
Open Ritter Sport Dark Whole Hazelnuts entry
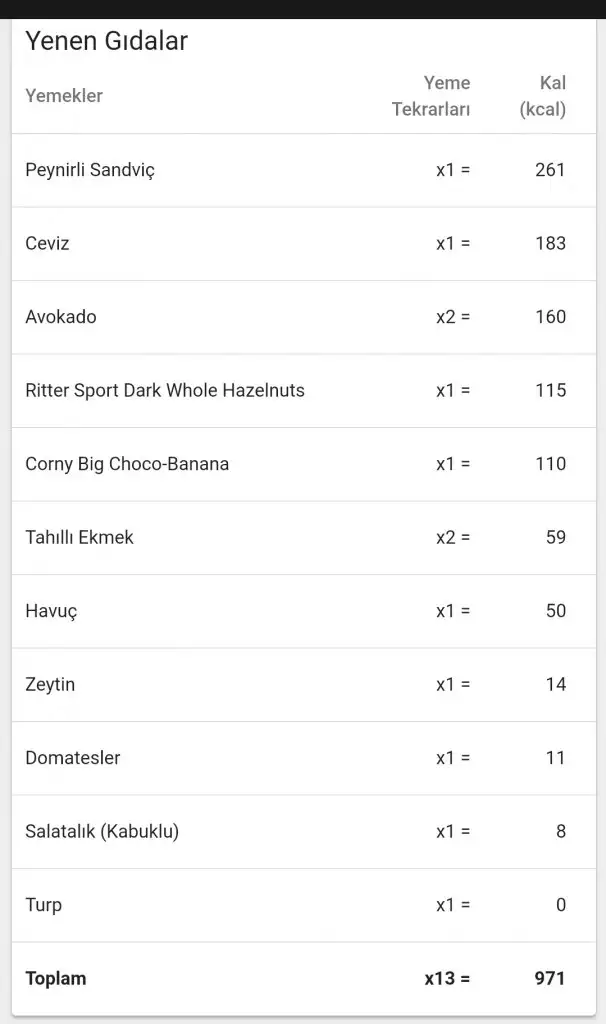coord(165,390)
